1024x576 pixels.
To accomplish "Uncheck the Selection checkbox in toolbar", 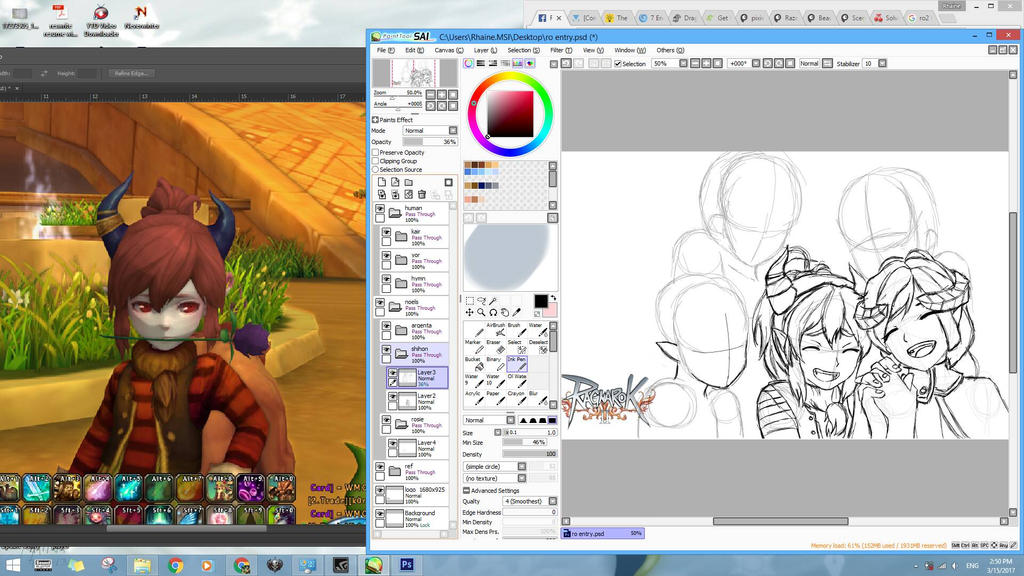I will click(618, 63).
